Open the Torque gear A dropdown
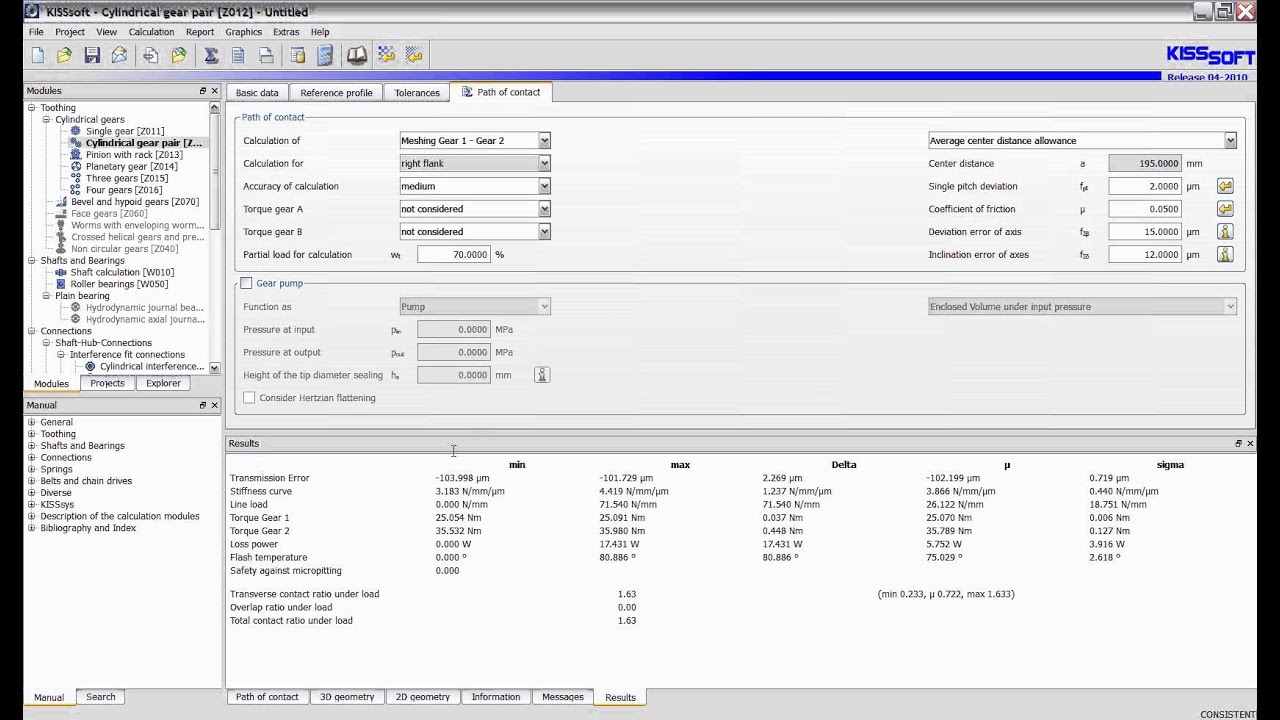1280x720 pixels. click(x=544, y=209)
